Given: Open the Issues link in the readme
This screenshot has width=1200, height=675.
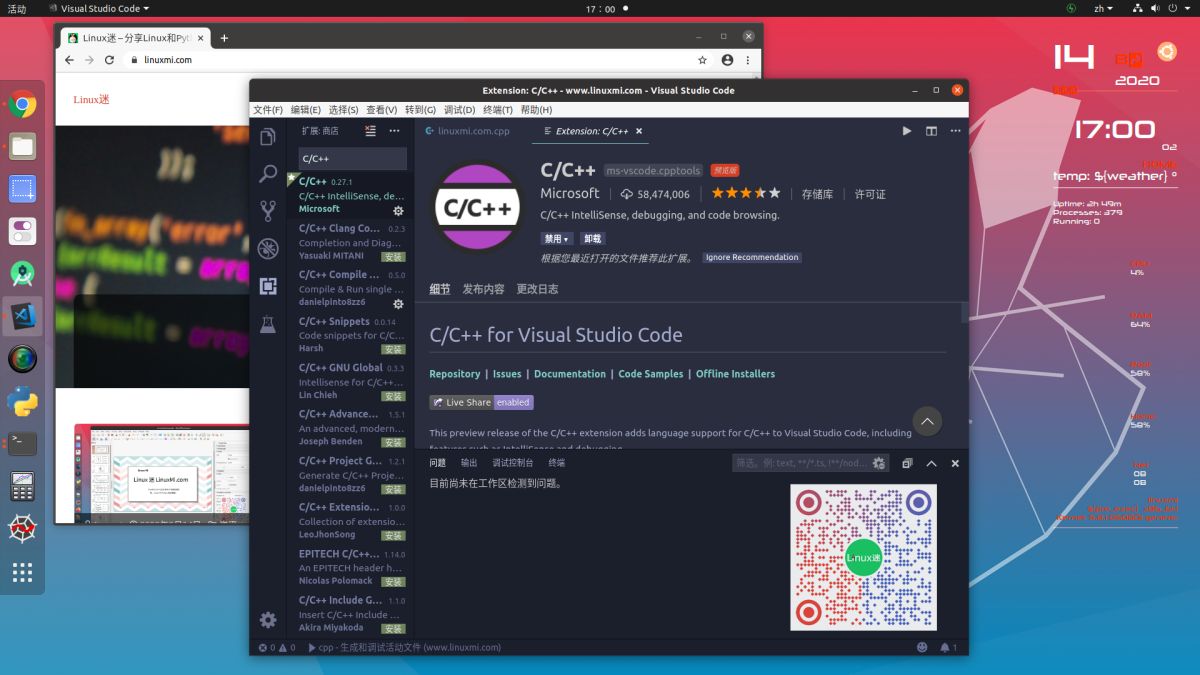Looking at the screenshot, I should (x=507, y=374).
